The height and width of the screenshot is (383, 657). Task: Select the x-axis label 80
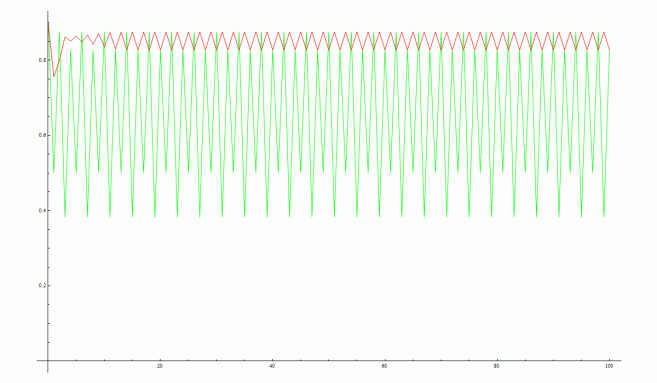click(x=497, y=366)
